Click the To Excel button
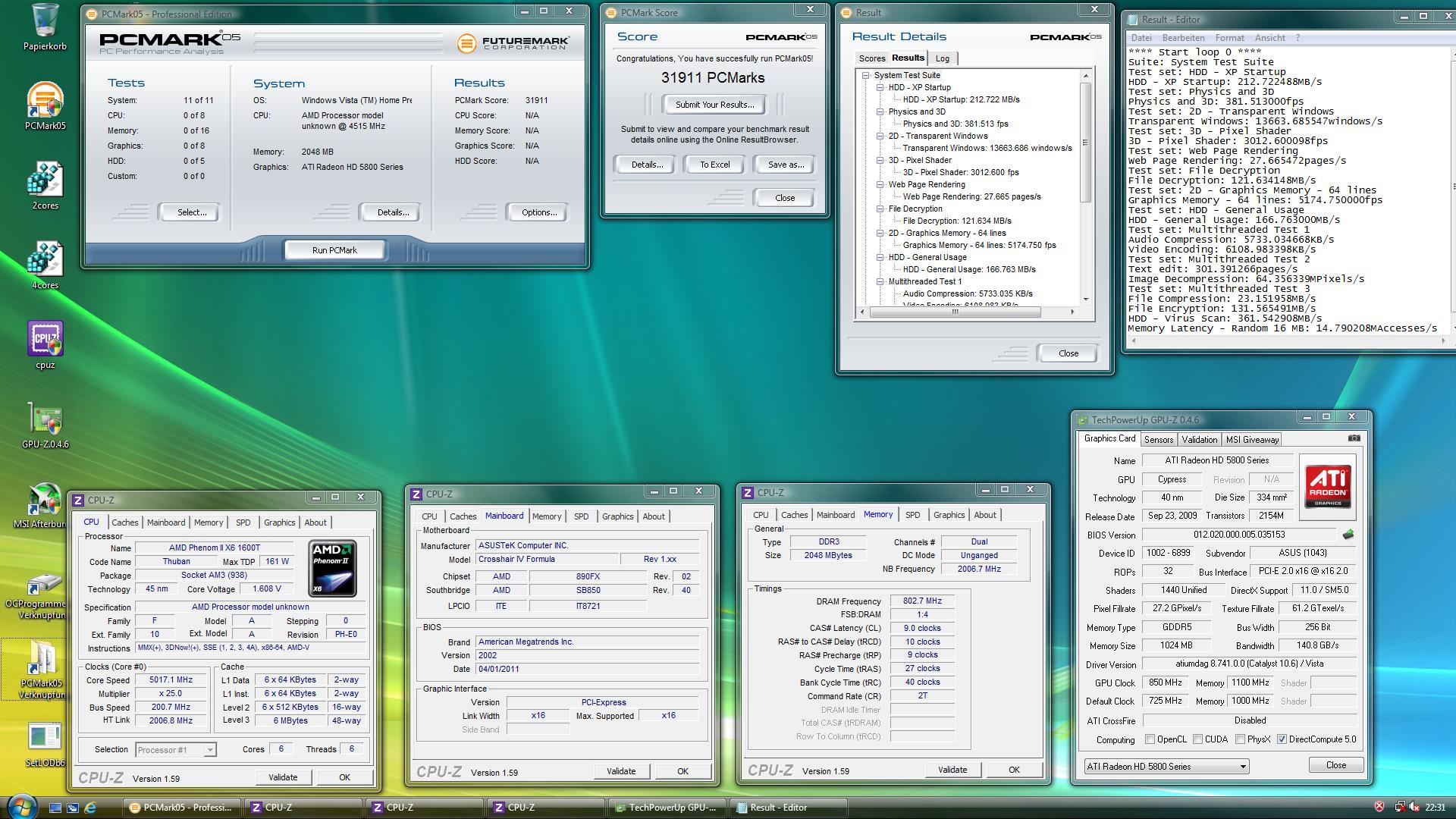This screenshot has width=1456, height=819. (x=714, y=165)
